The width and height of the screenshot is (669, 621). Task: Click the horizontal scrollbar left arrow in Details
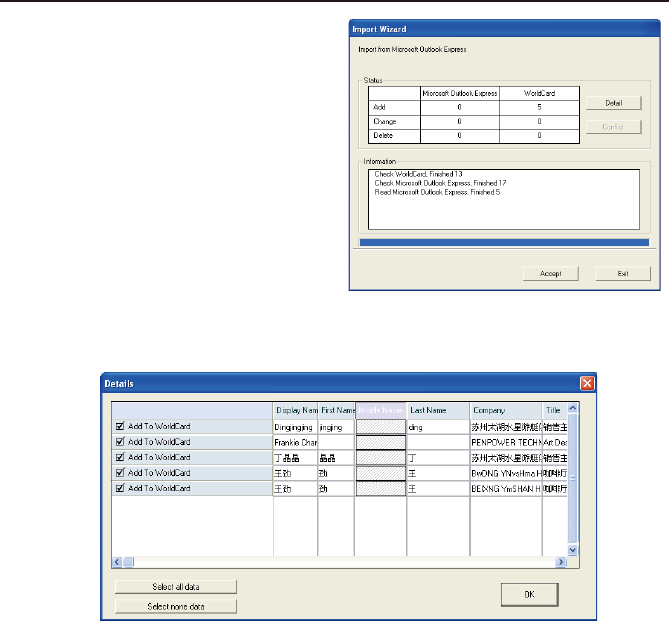117,562
